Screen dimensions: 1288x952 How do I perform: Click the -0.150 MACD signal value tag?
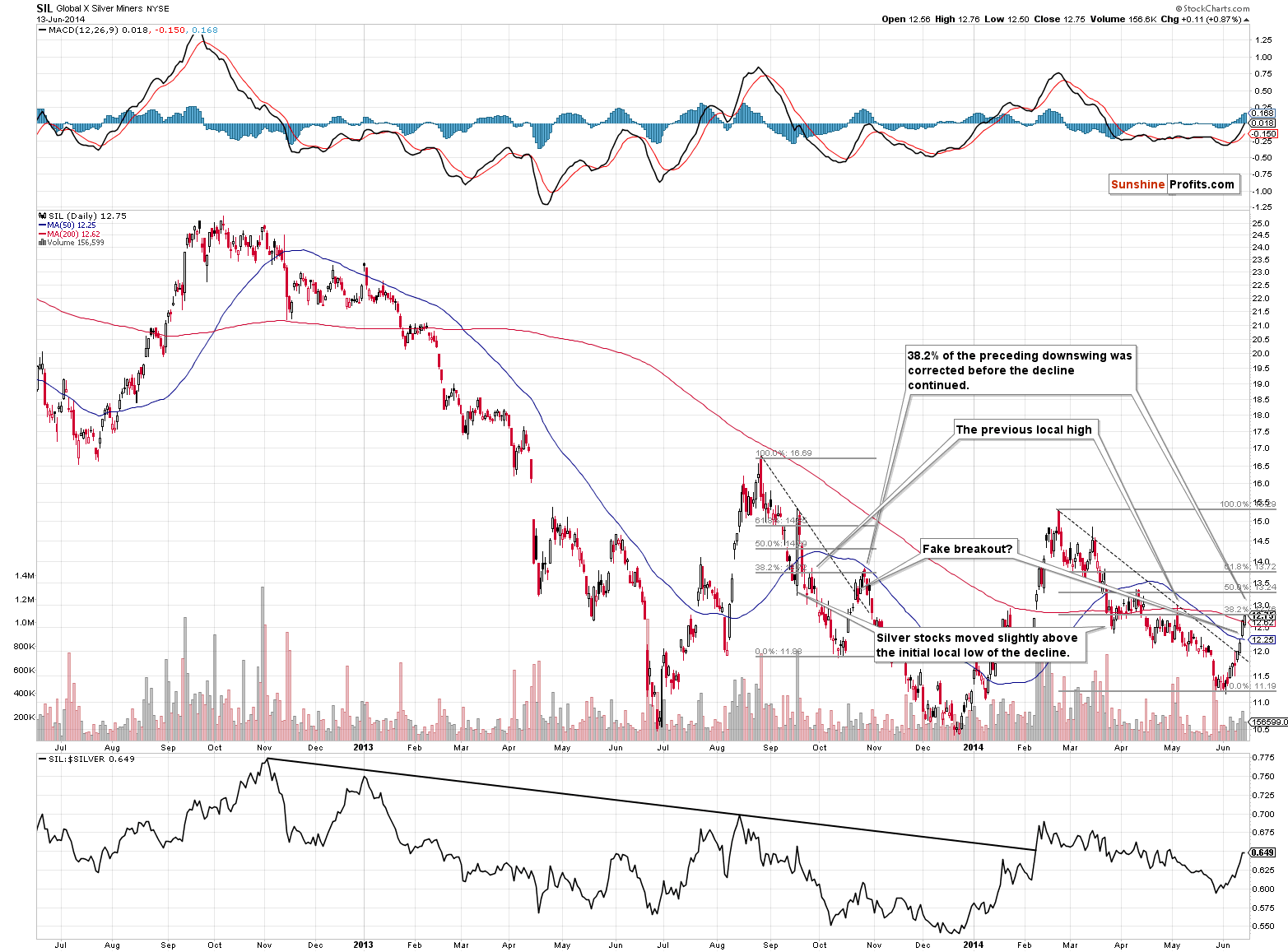(1262, 133)
